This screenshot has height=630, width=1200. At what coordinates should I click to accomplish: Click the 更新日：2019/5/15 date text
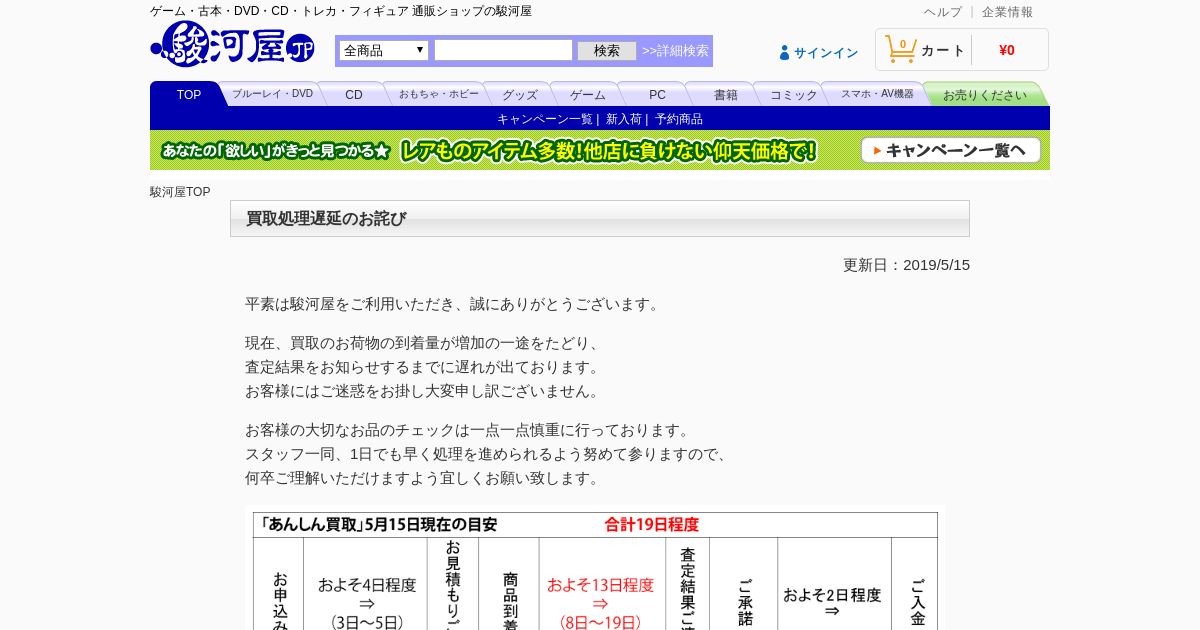pos(906,265)
